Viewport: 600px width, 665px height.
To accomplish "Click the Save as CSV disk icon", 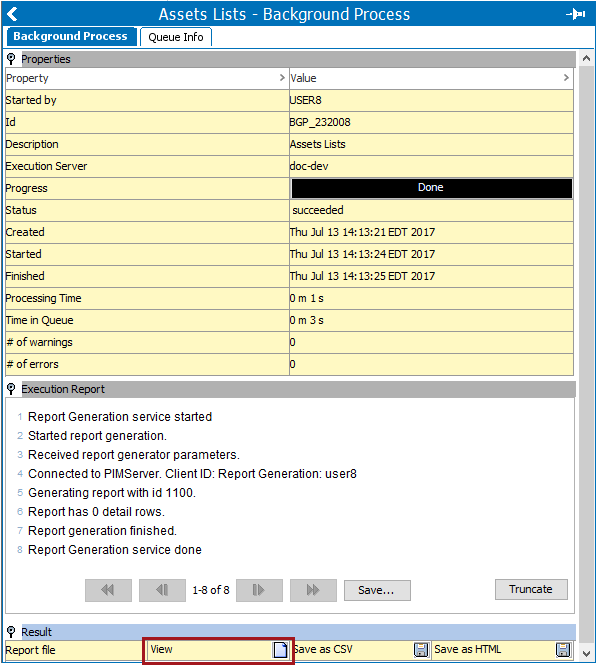I will point(421,650).
